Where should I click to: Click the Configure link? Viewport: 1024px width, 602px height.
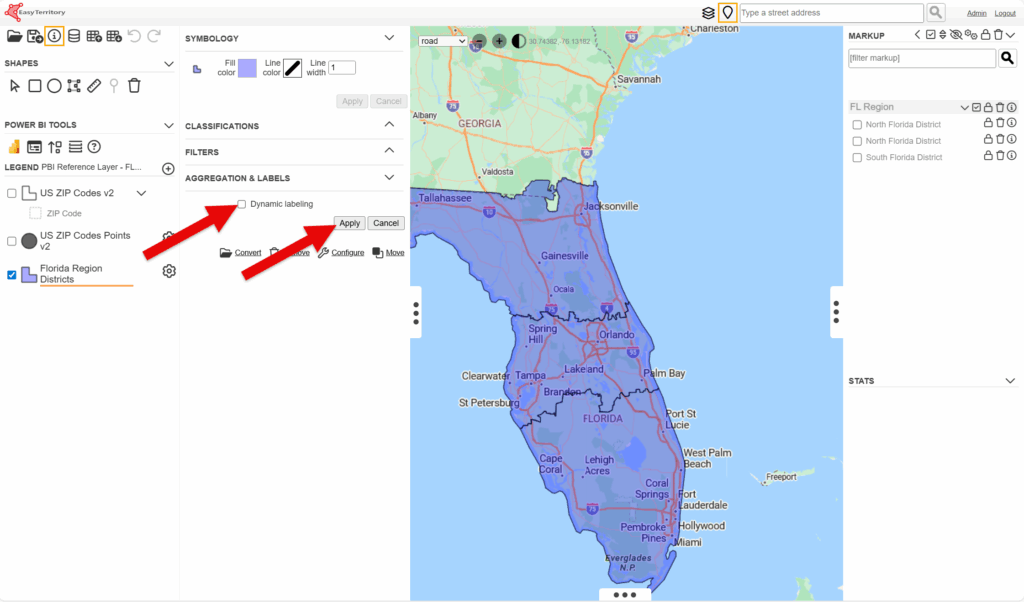click(341, 253)
